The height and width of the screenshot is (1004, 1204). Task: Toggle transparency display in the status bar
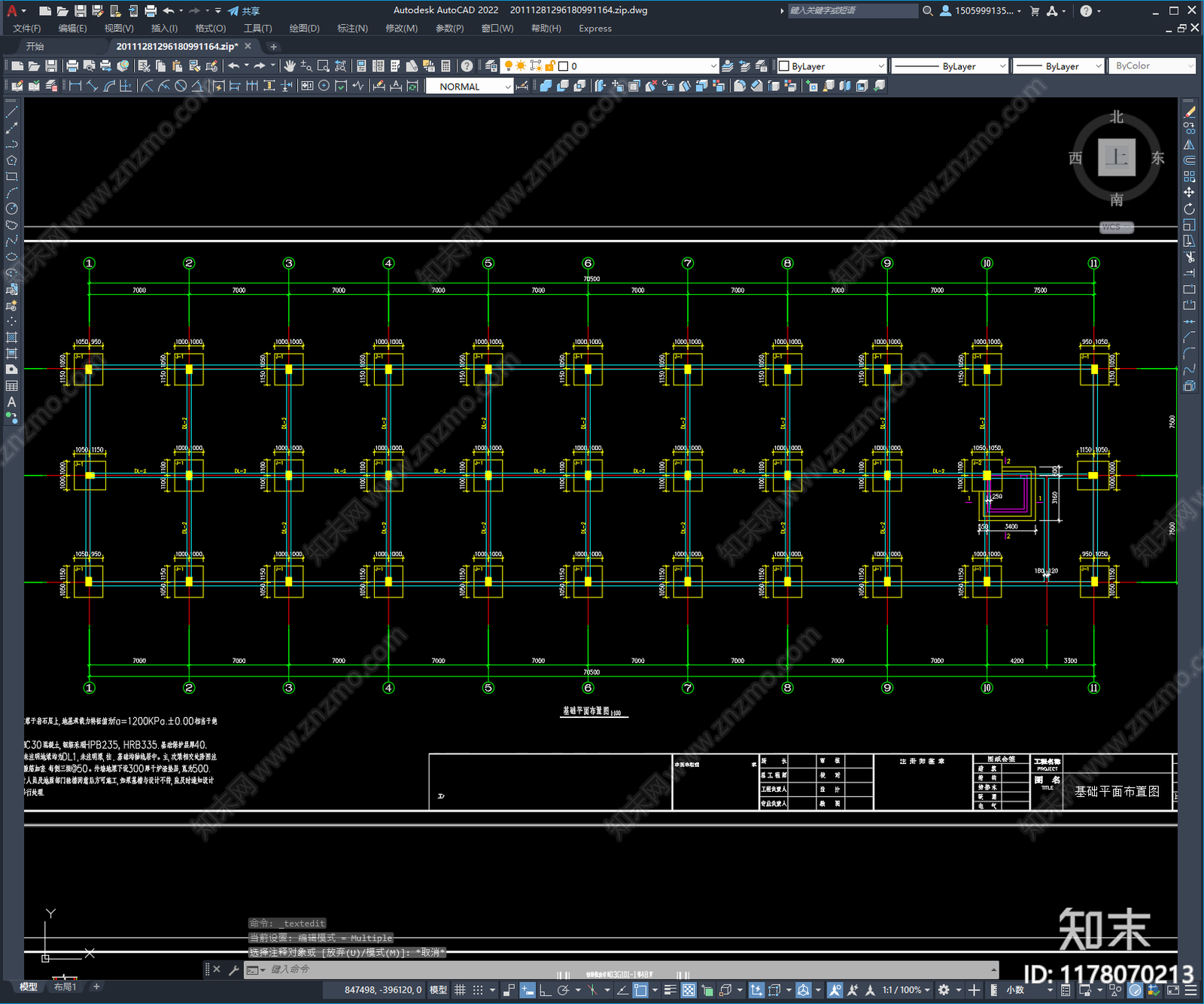point(689,990)
